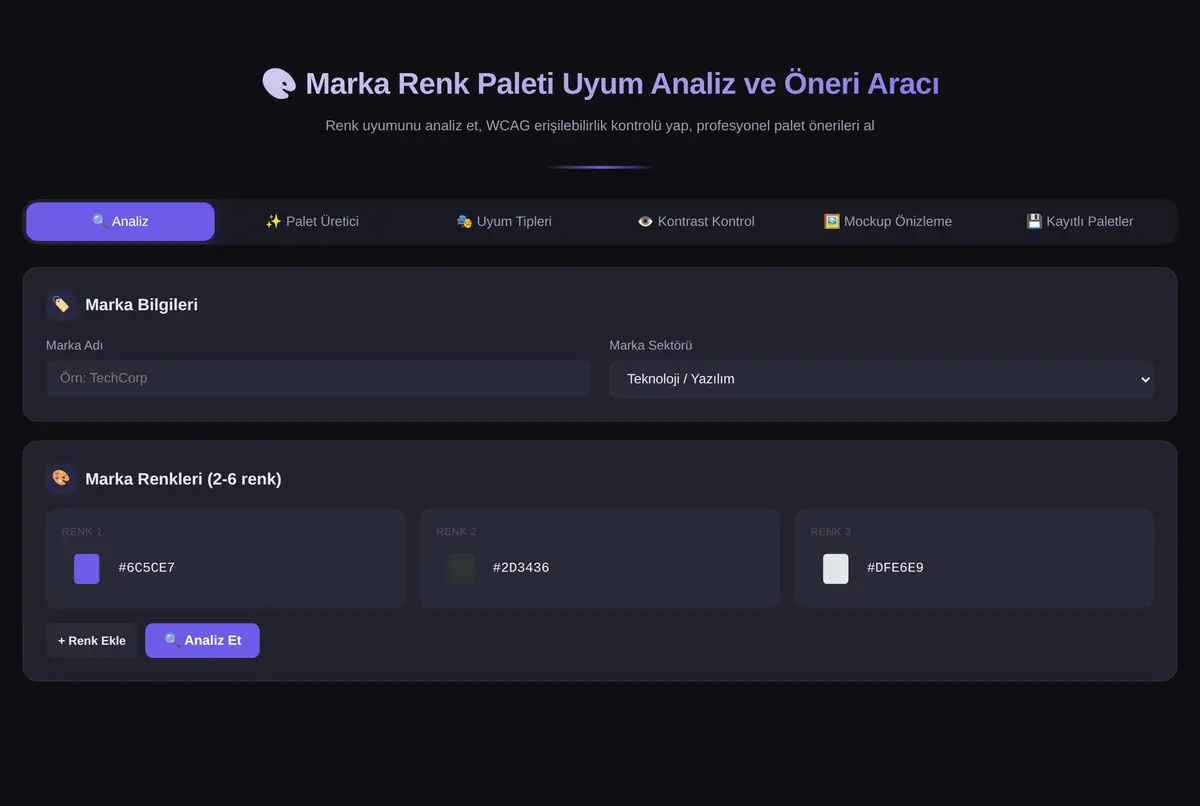The width and height of the screenshot is (1200, 806).
Task: Click the "RENK 3" label
Action: 831,532
